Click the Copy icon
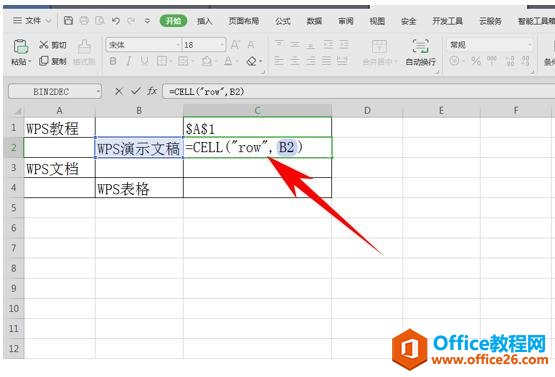This screenshot has width=555, height=377. 44,61
